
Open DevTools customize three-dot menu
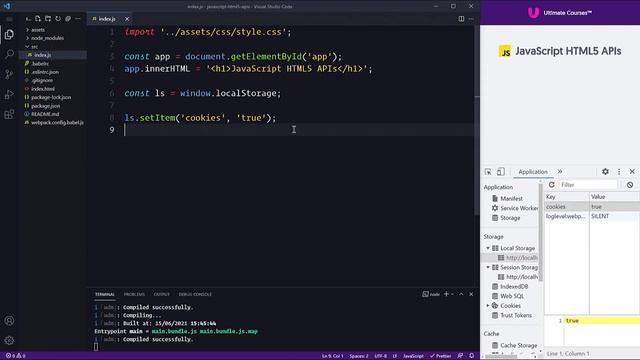coord(619,172)
